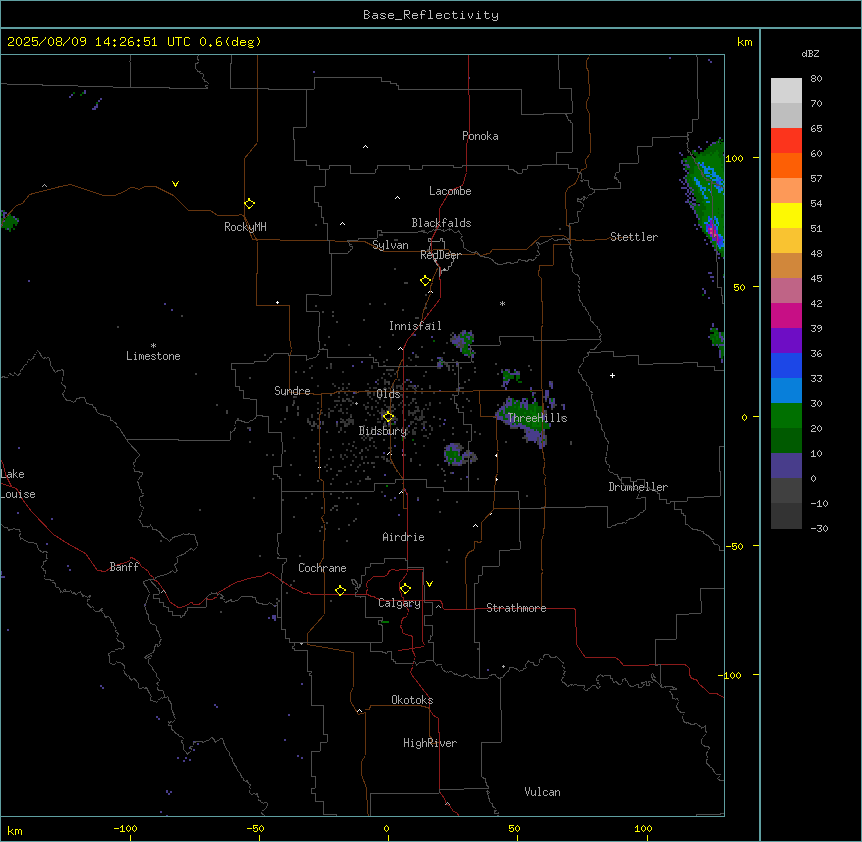Click the -50 tick label on right axis
The image size is (862, 842).
(735, 546)
